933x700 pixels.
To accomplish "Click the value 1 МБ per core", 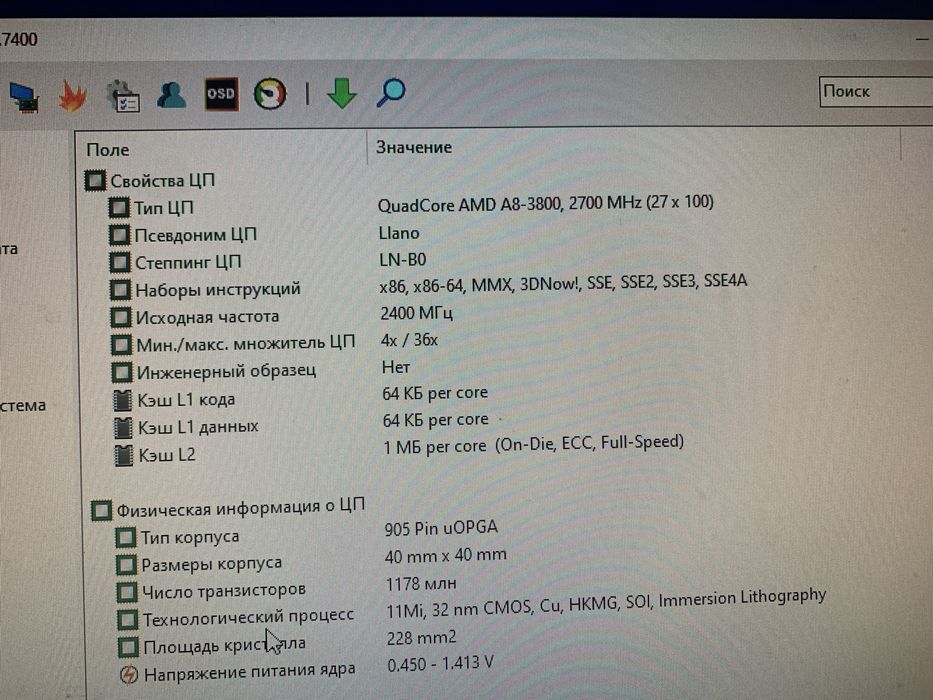I will 533,444.
